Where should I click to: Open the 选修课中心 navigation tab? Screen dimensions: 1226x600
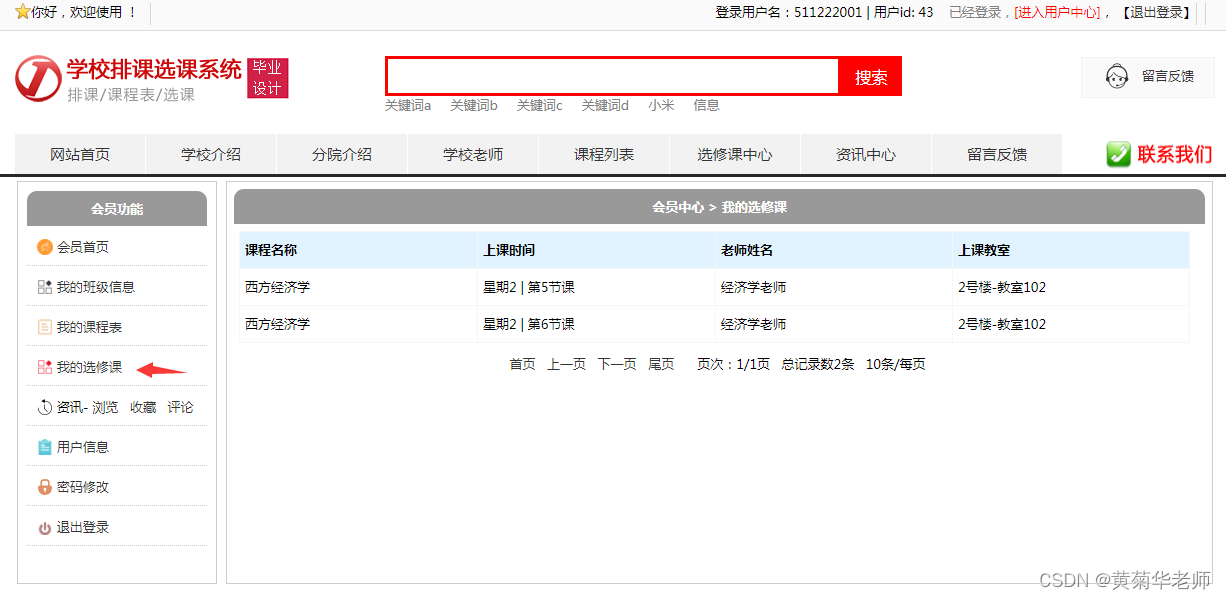pos(734,155)
